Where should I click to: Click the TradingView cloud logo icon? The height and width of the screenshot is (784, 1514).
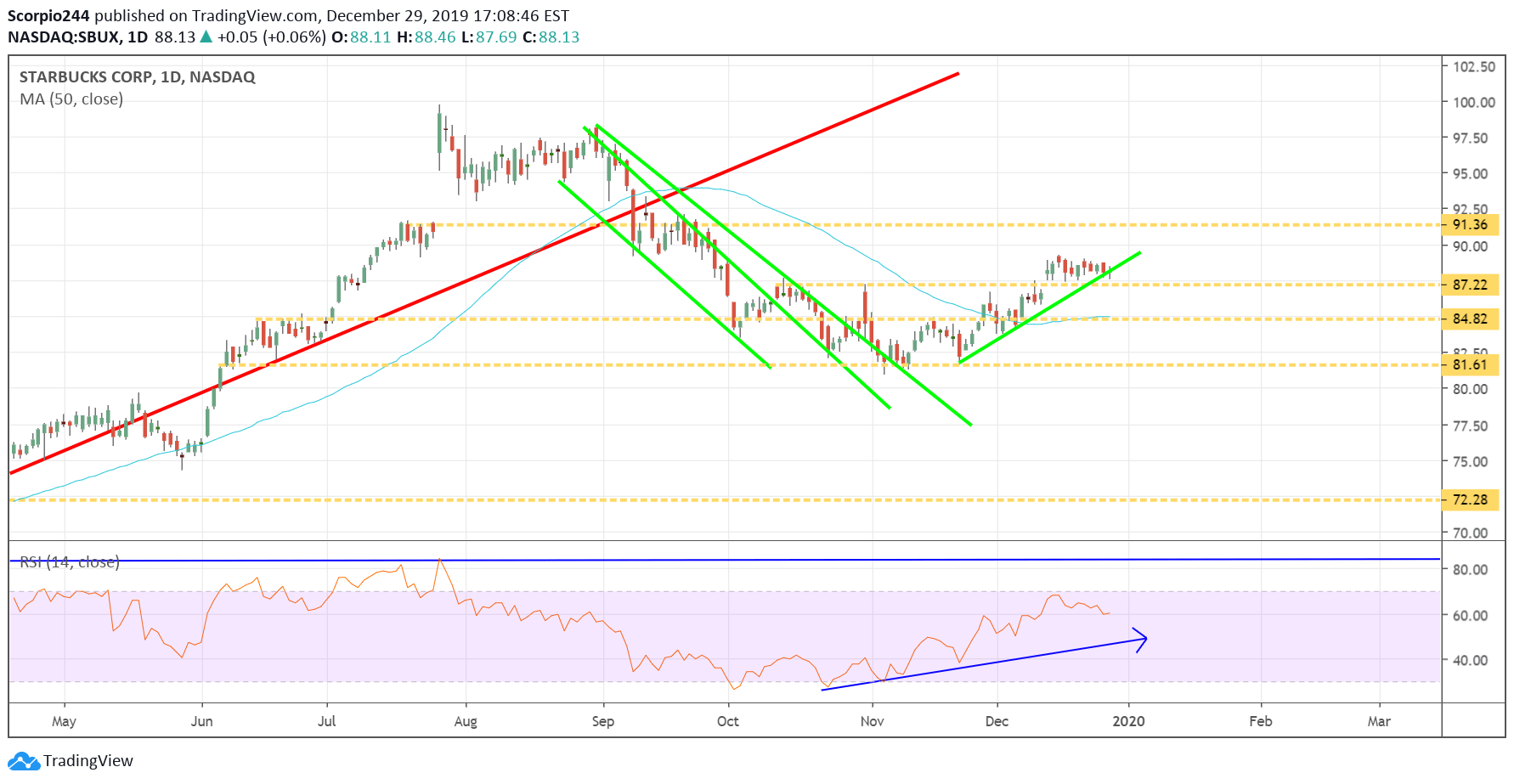(x=24, y=761)
